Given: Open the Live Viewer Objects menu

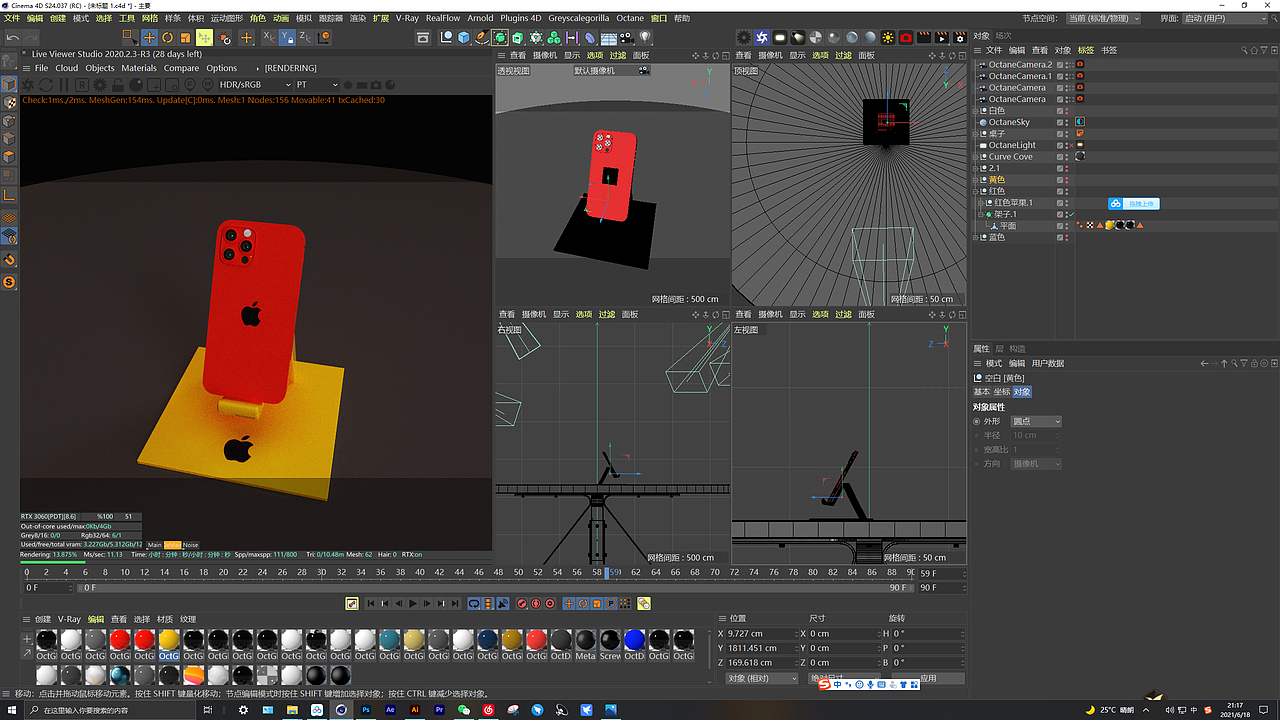Looking at the screenshot, I should [100, 68].
